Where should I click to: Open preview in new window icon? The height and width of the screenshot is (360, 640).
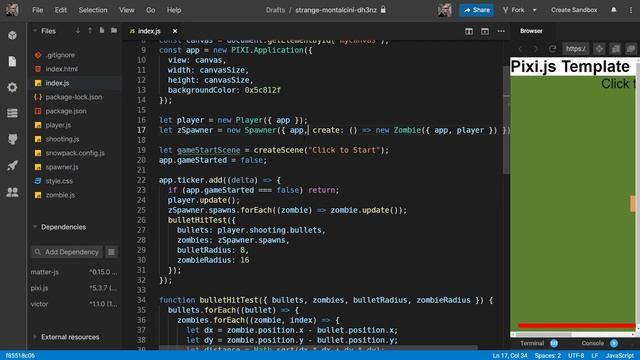tap(631, 49)
